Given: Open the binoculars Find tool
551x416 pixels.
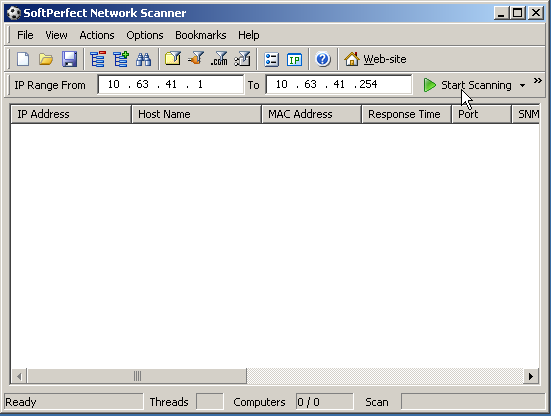Looking at the screenshot, I should (x=143, y=59).
